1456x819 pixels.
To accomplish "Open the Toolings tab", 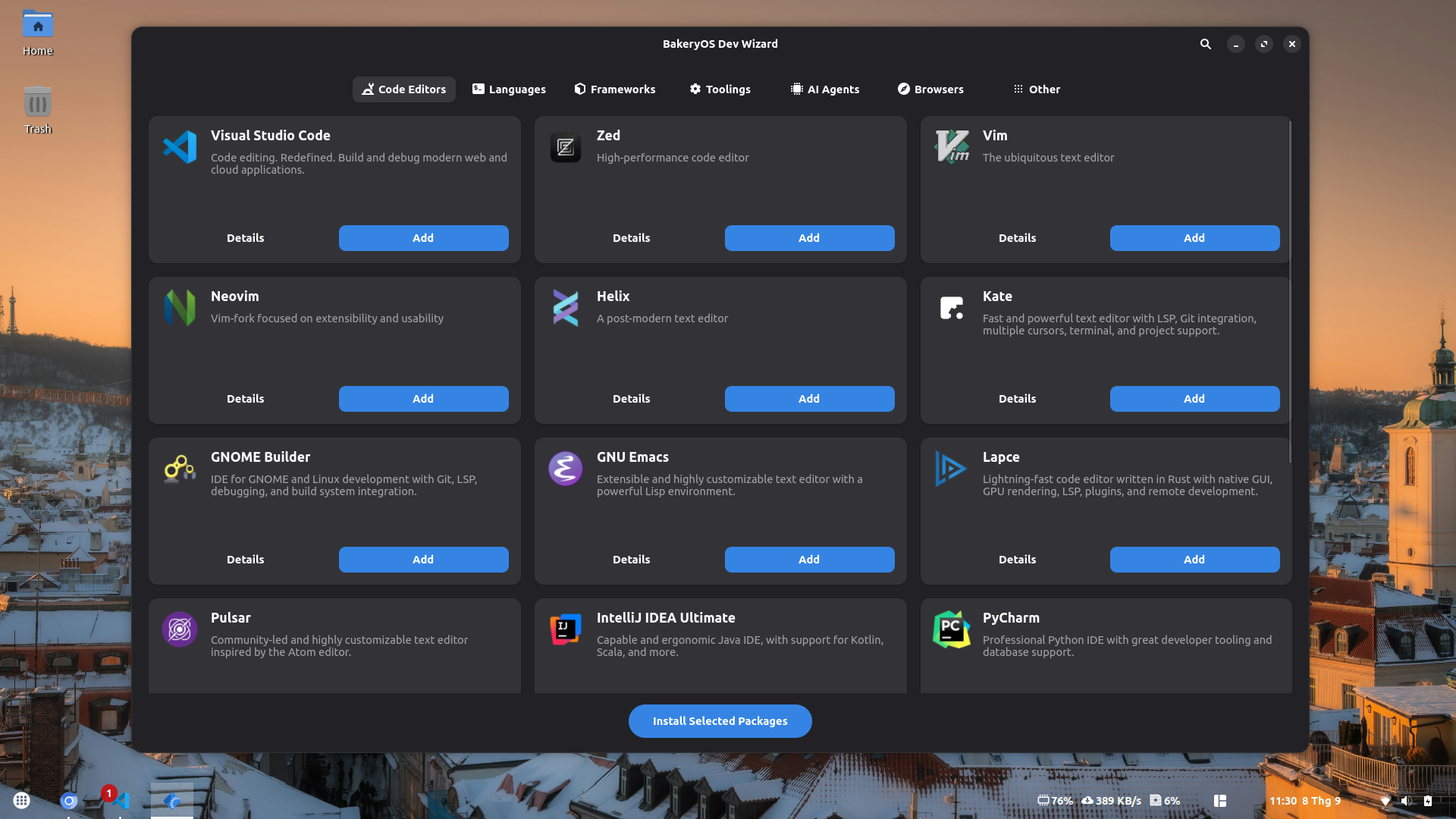I will pos(720,89).
